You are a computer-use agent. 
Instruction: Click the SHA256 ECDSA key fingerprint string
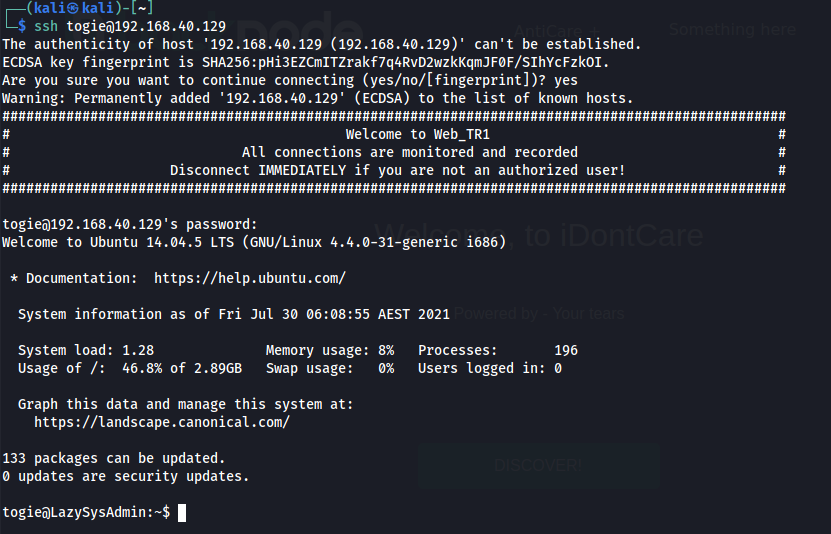pyautogui.click(x=404, y=62)
